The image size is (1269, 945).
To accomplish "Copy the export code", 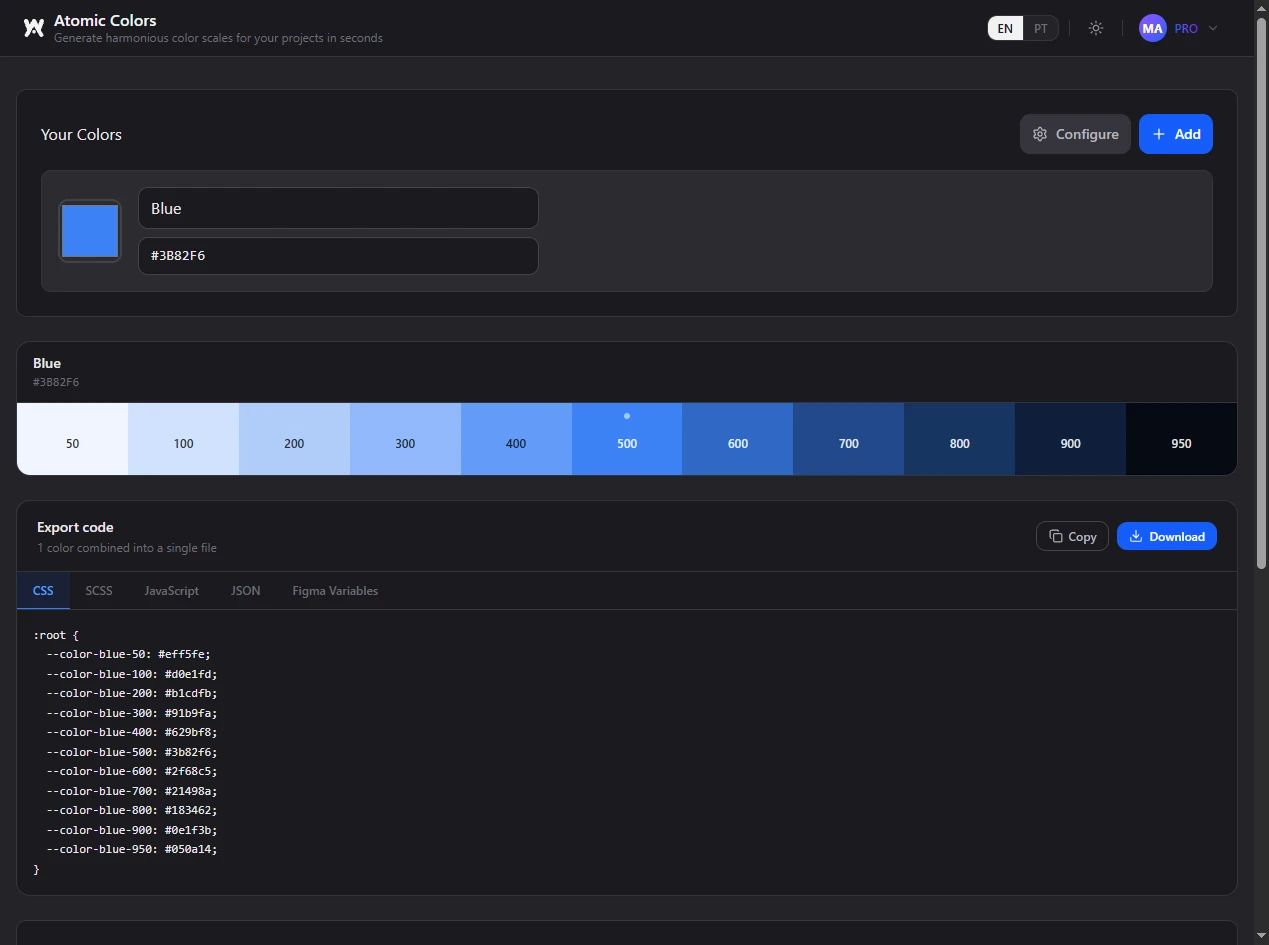I will click(1072, 536).
